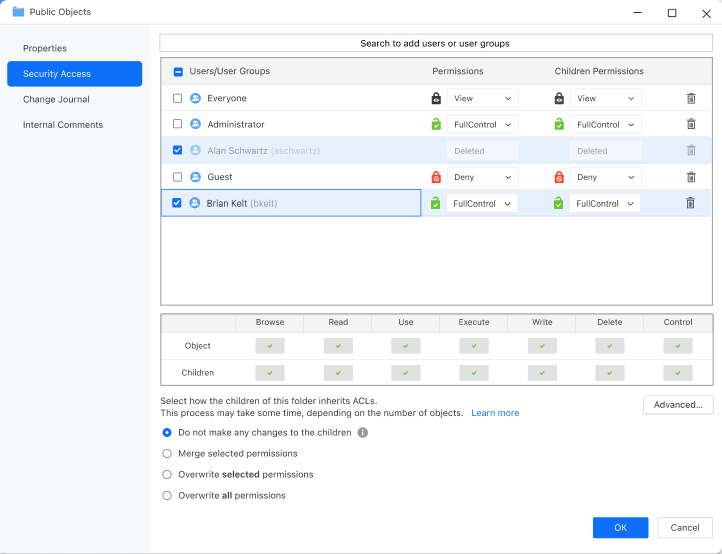Open the Learn more link
This screenshot has height=554, width=722.
(495, 413)
